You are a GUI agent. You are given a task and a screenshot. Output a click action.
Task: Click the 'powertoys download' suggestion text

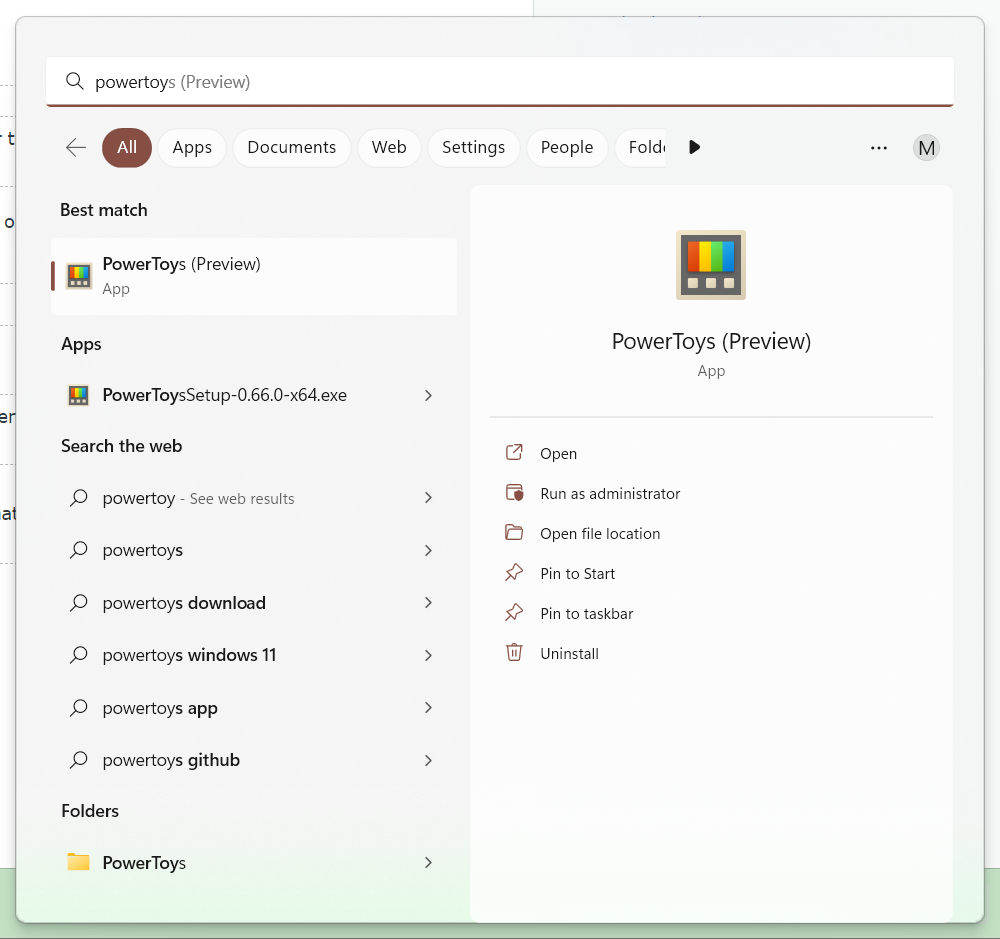[184, 603]
